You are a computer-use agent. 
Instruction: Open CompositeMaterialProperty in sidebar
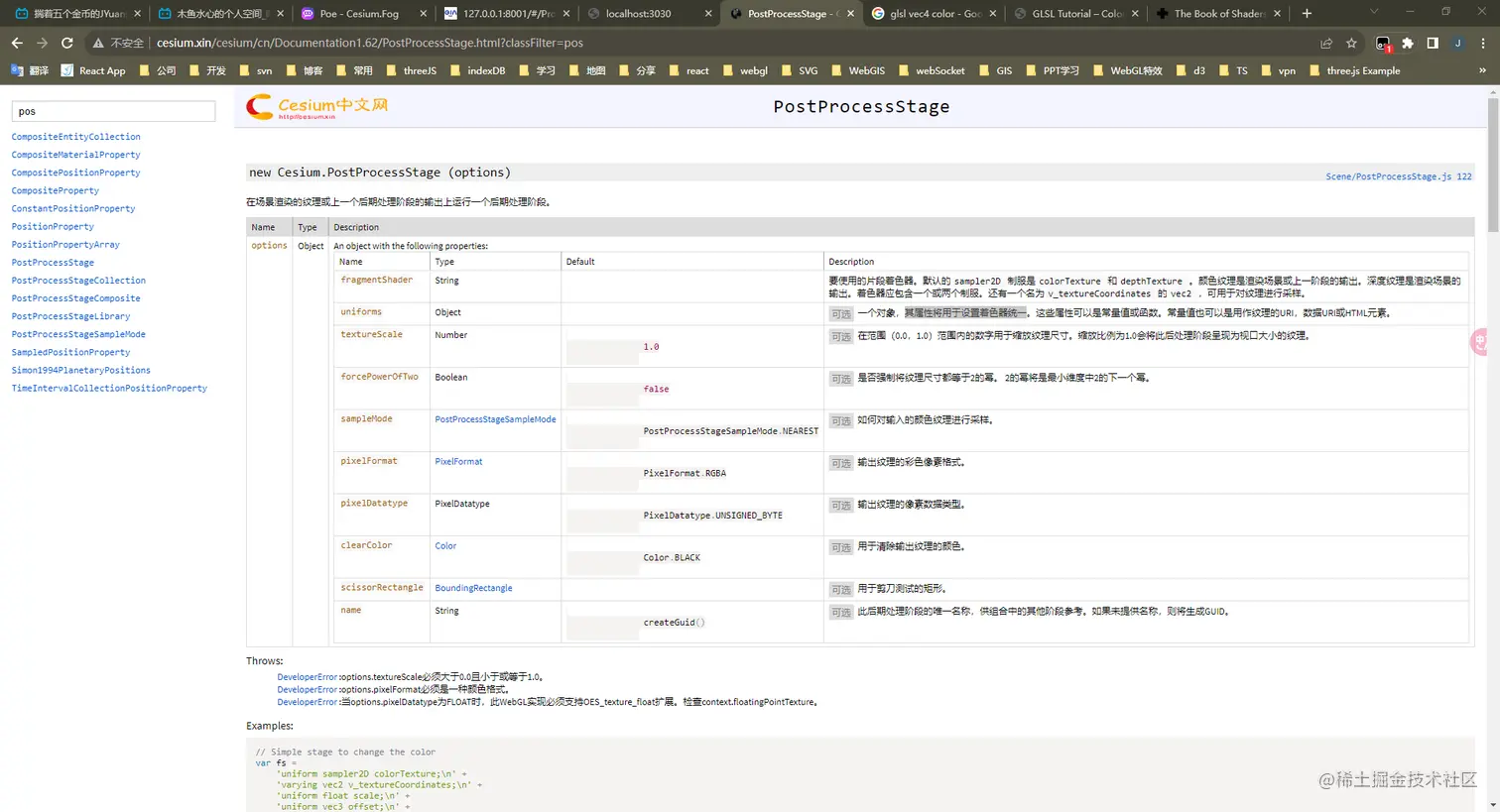(75, 155)
